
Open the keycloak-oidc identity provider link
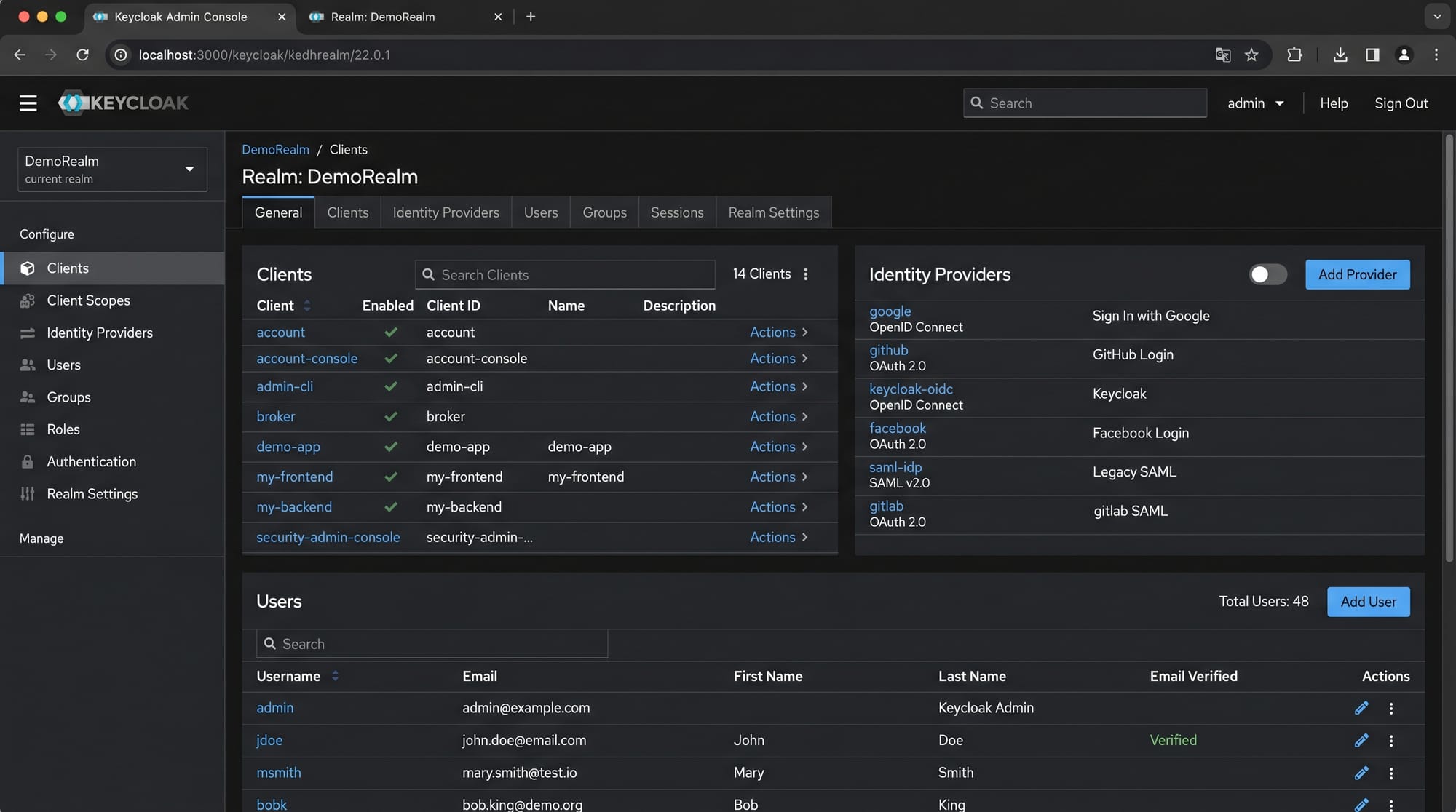point(911,389)
